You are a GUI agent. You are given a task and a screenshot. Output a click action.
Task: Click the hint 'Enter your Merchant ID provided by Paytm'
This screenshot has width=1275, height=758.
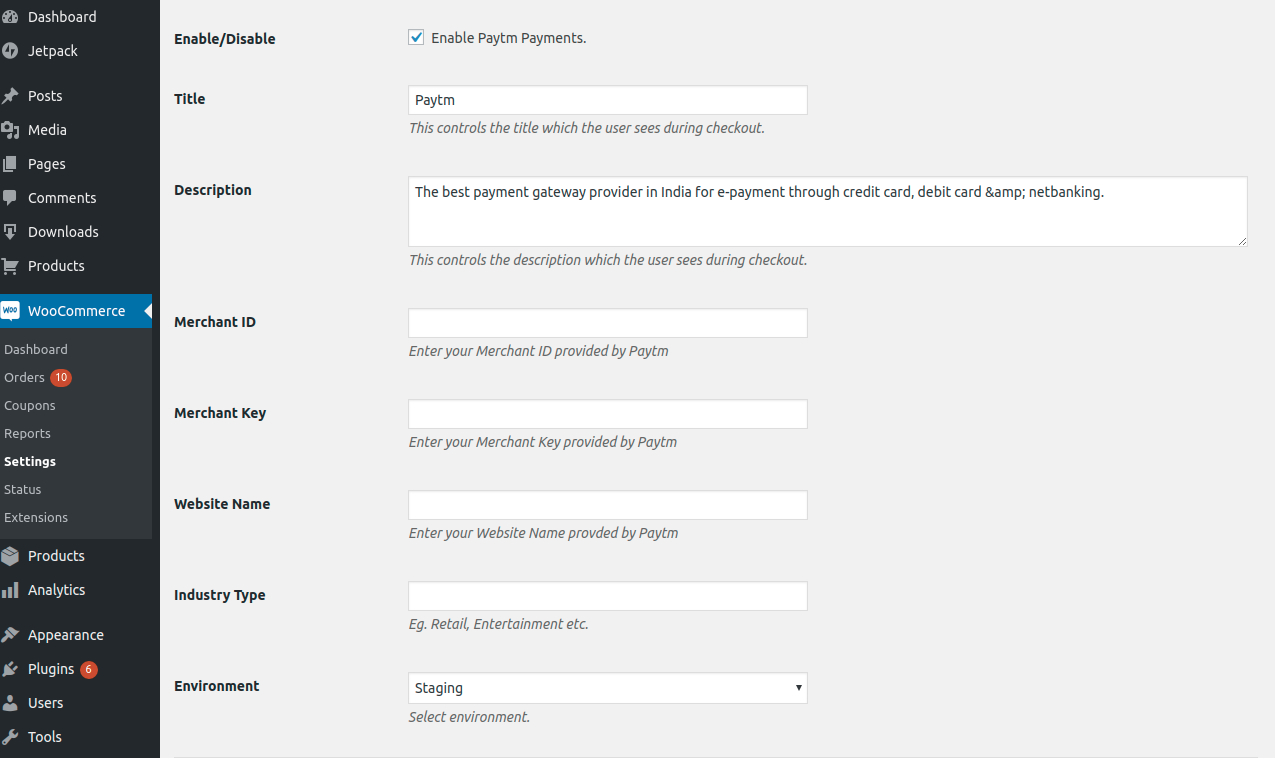539,351
